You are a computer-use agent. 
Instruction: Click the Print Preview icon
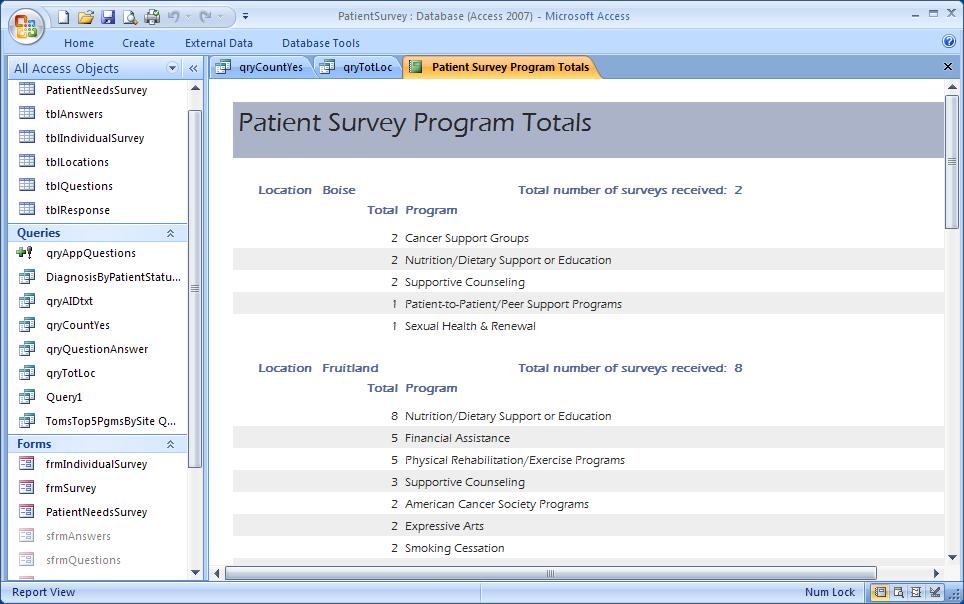(129, 17)
